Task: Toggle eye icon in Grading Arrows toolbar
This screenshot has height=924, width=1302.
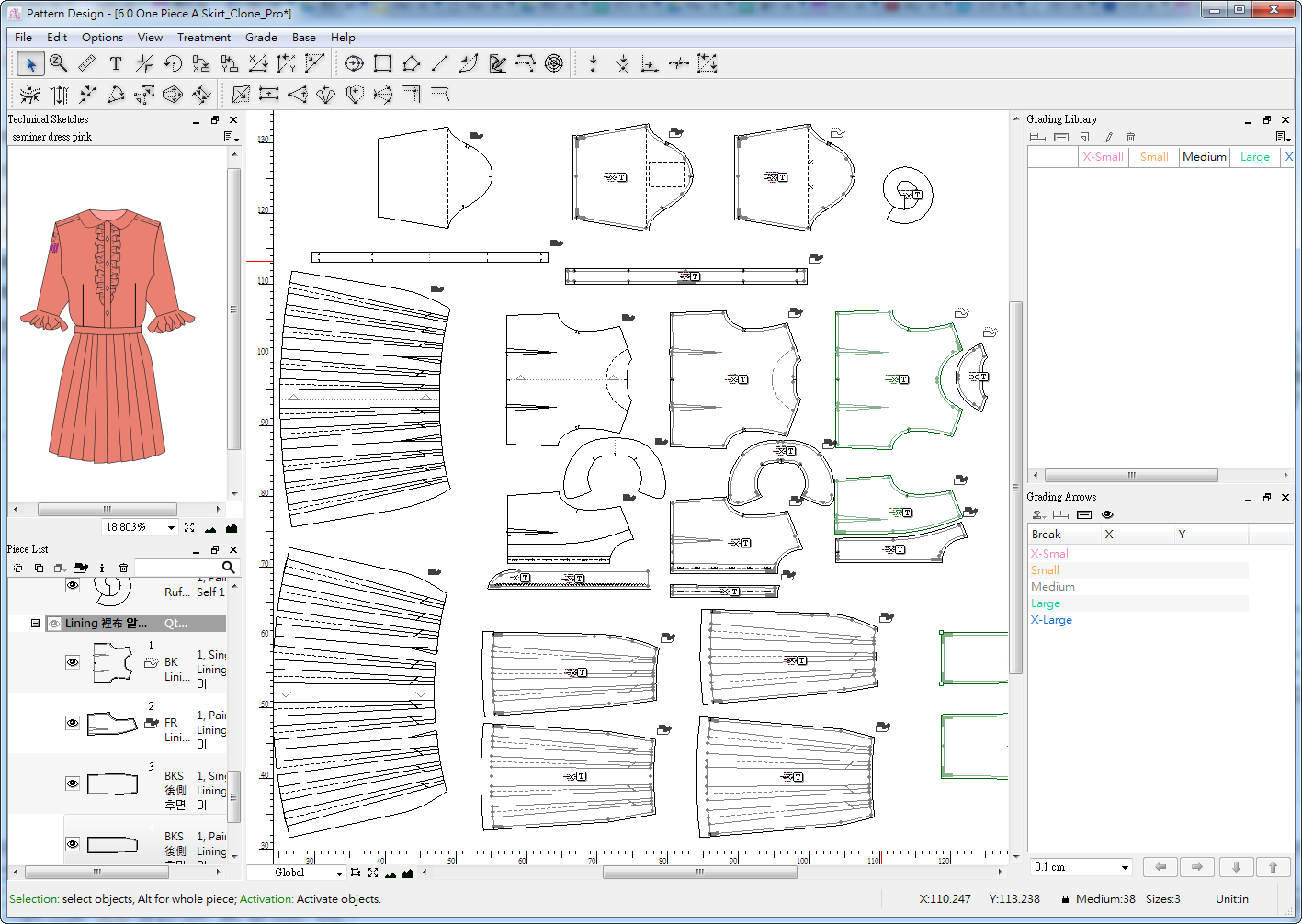Action: pyautogui.click(x=1107, y=514)
